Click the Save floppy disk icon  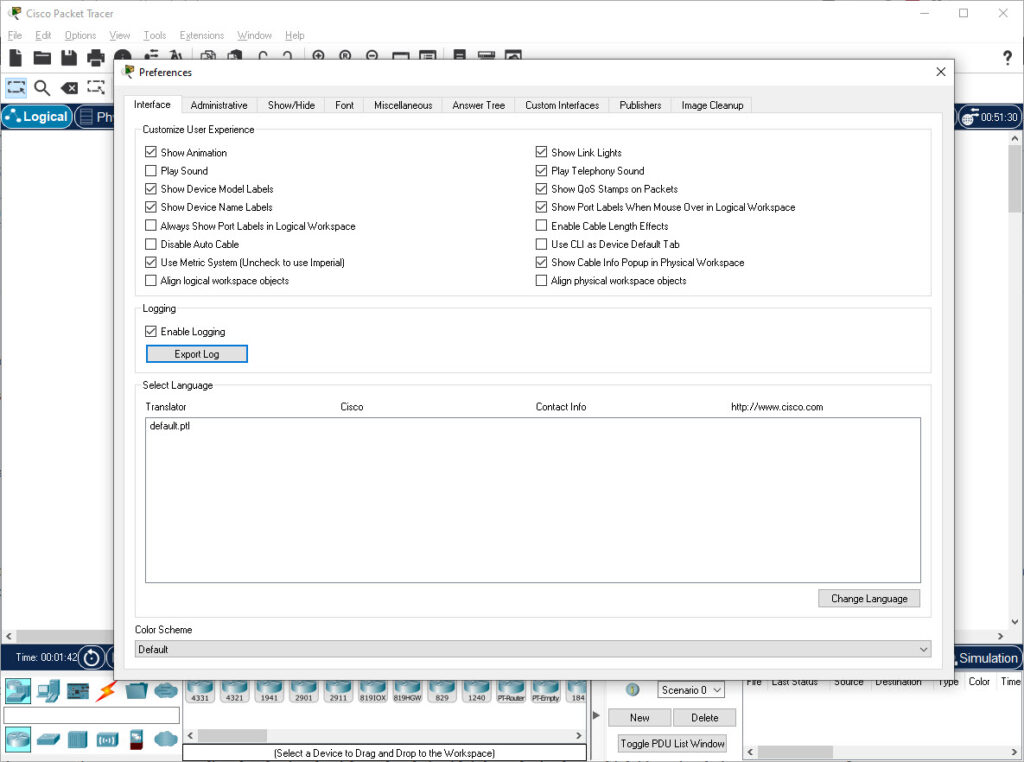click(69, 57)
